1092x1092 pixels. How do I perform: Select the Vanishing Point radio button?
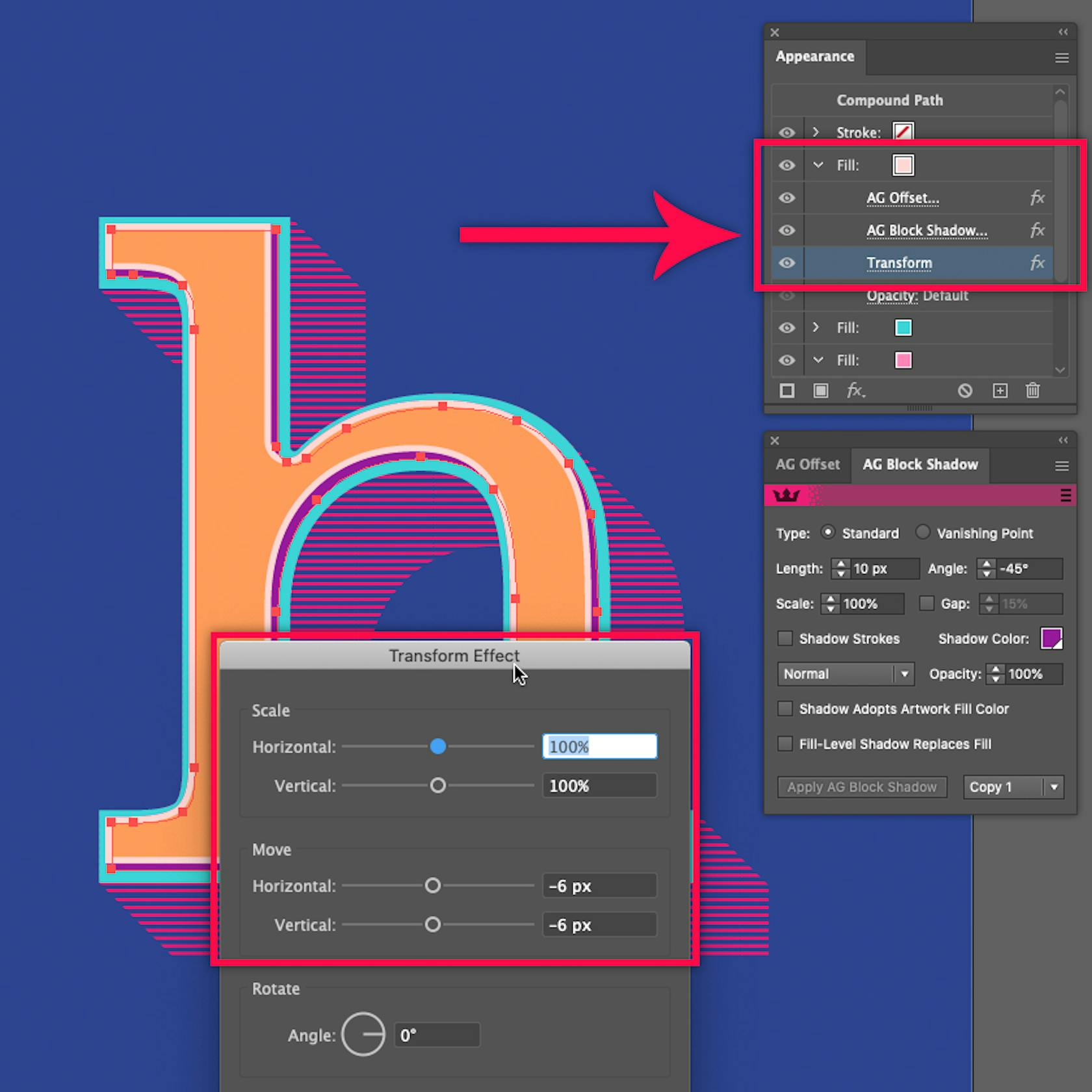click(x=923, y=532)
